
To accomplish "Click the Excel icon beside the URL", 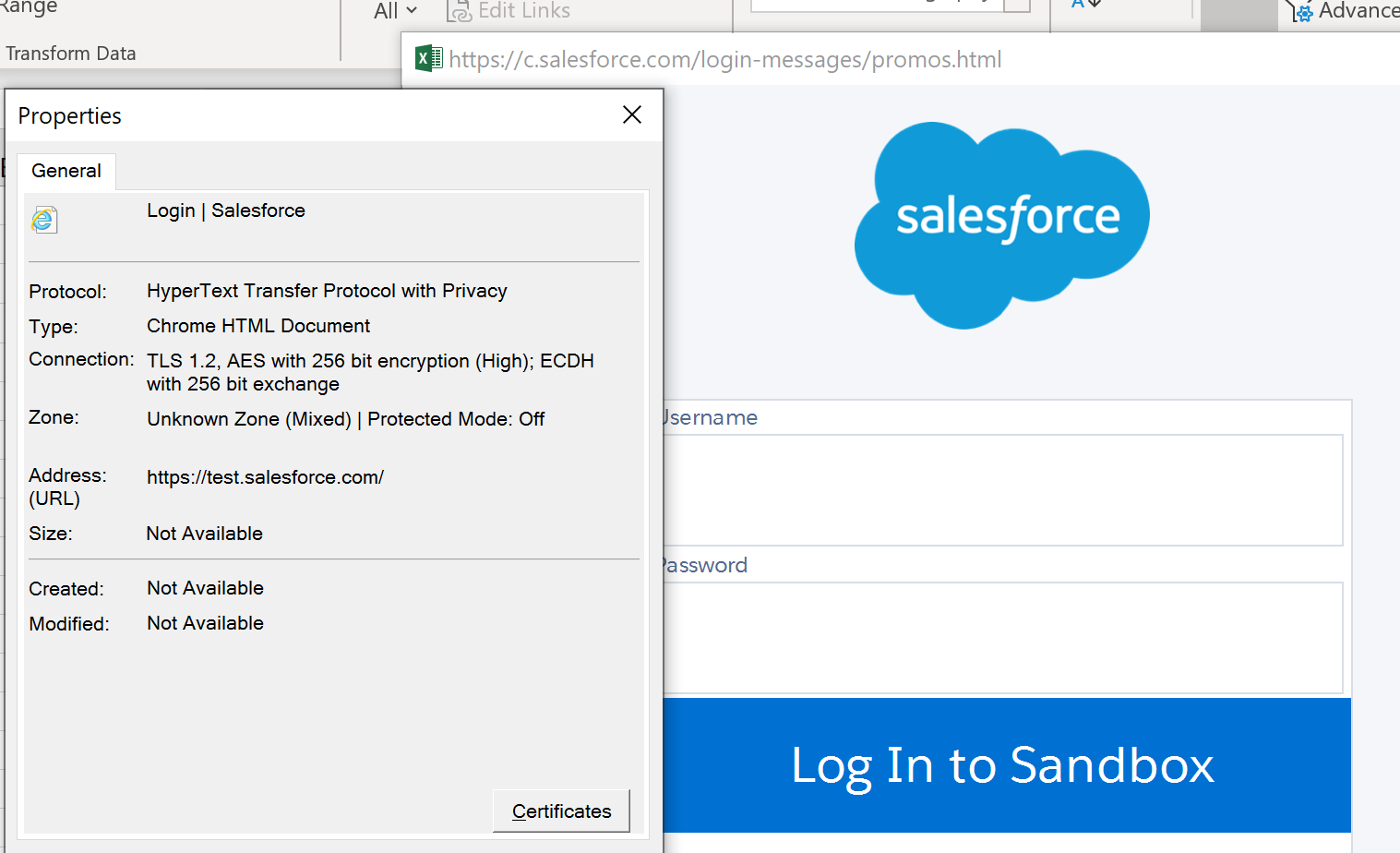I will pos(428,59).
